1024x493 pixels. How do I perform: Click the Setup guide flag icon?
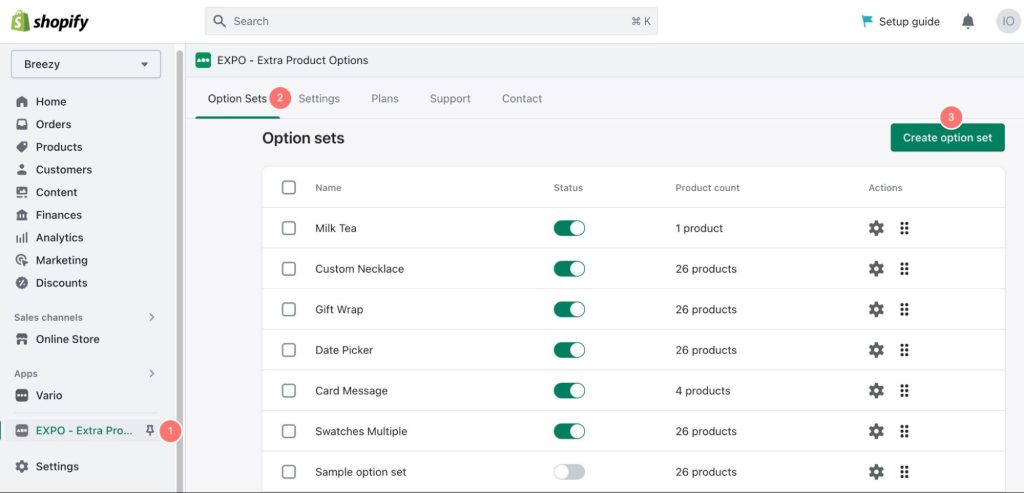867,22
